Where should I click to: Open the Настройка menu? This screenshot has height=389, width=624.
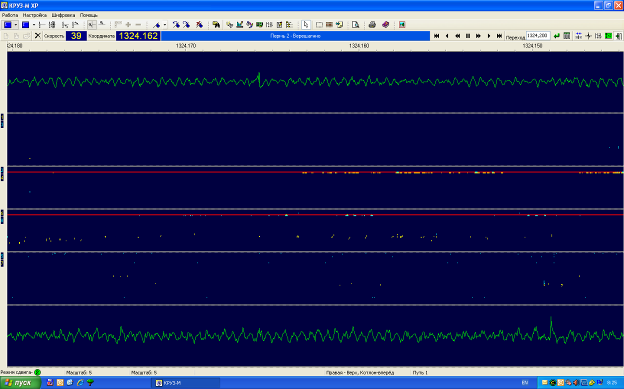[x=35, y=15]
